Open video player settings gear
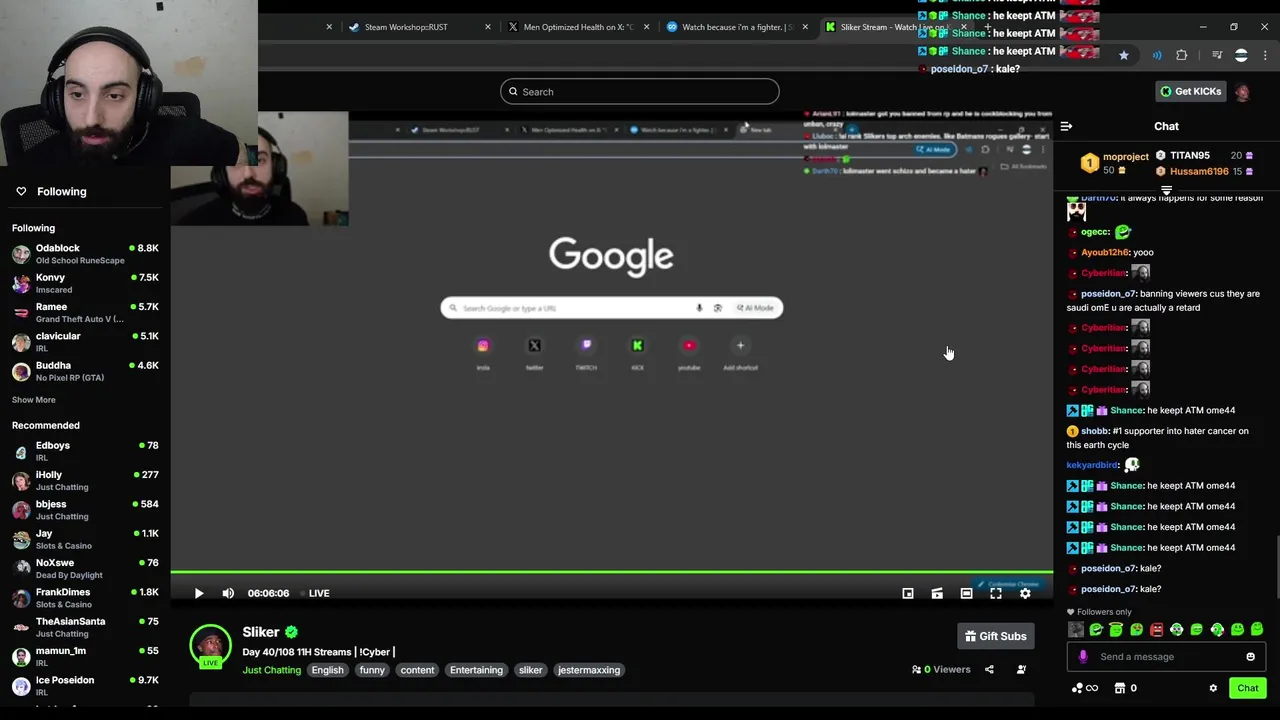 (1025, 593)
